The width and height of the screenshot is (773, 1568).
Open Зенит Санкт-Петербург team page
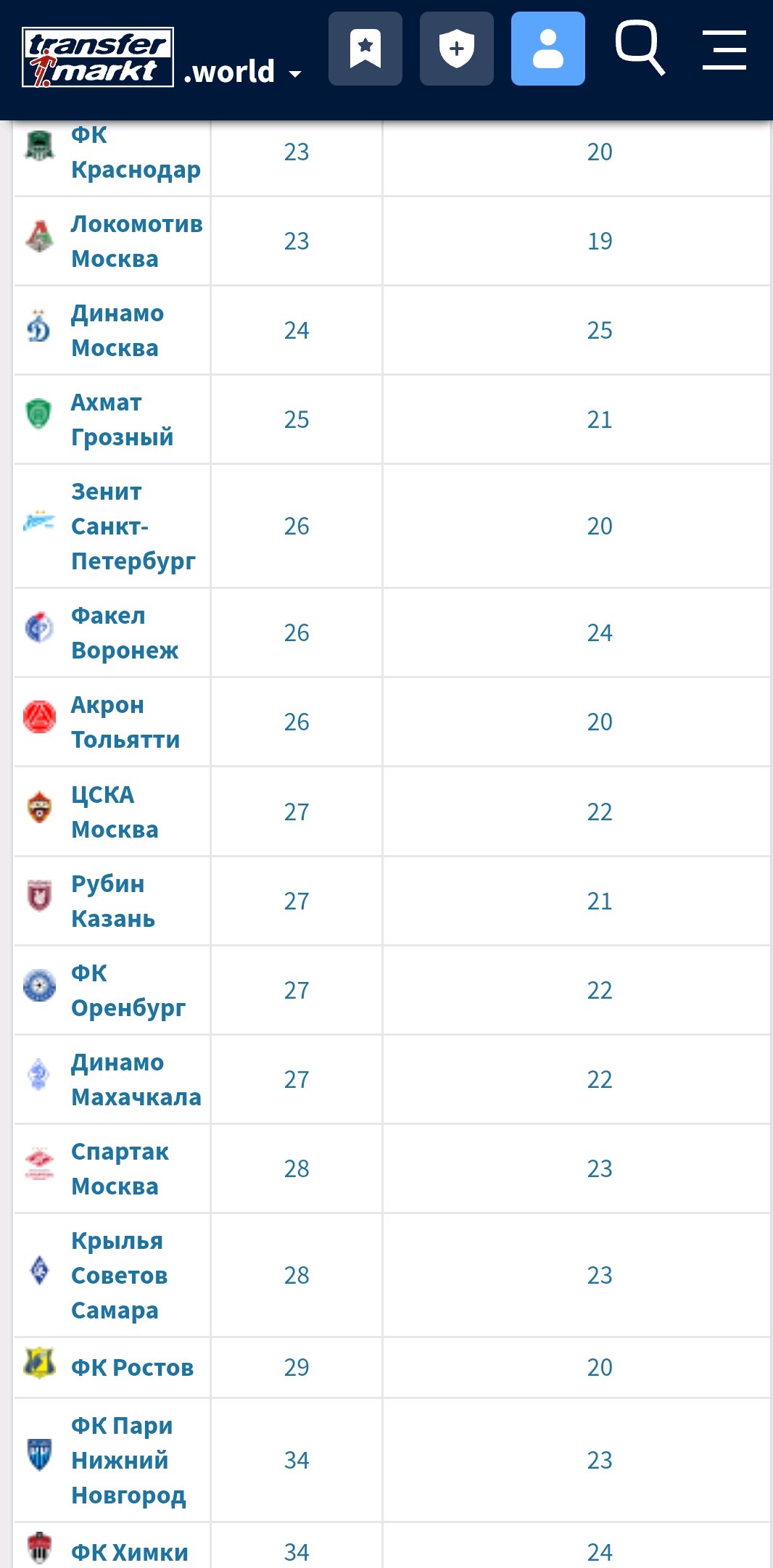(x=133, y=527)
